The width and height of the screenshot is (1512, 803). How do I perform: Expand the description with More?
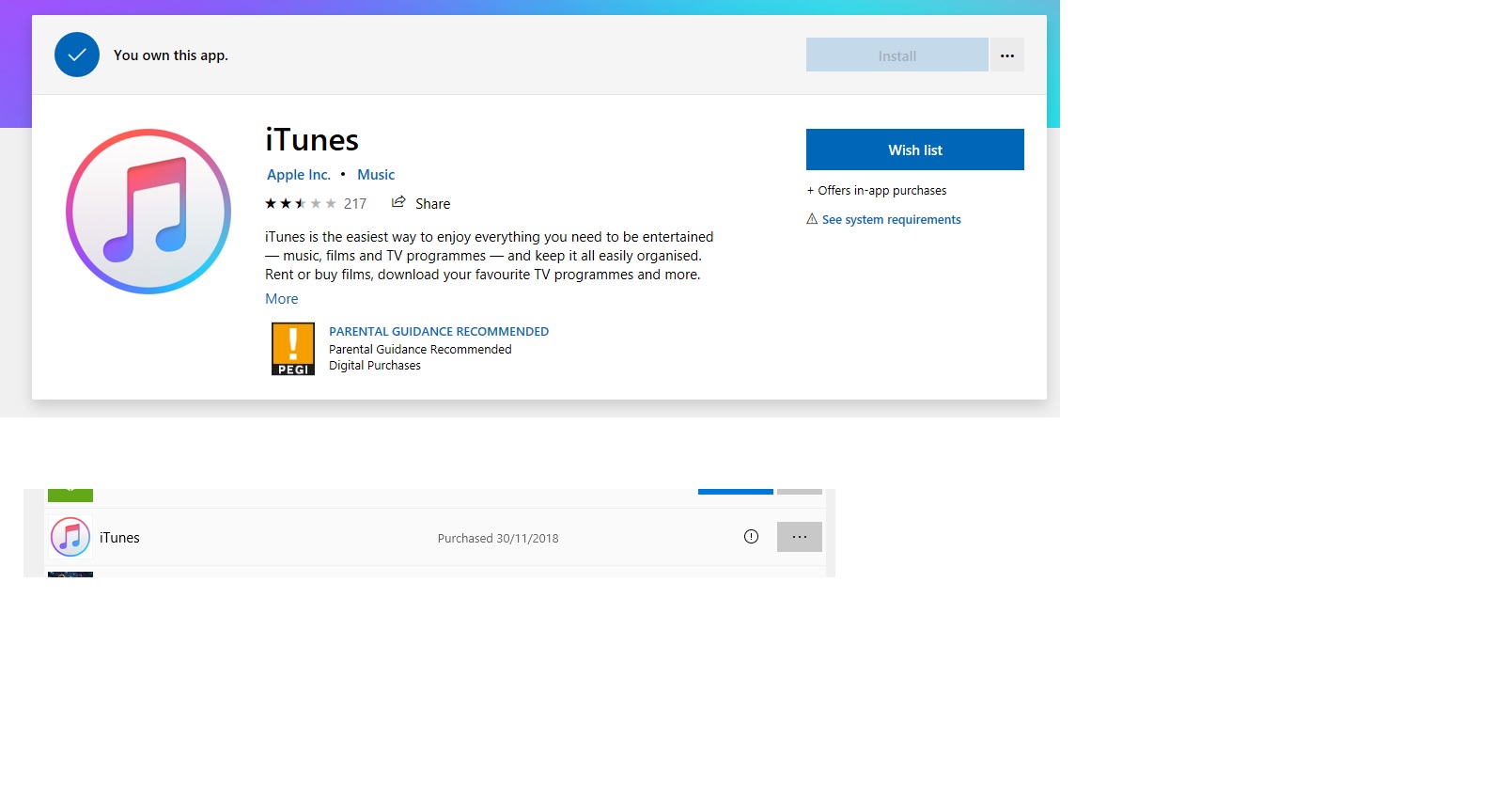(282, 299)
